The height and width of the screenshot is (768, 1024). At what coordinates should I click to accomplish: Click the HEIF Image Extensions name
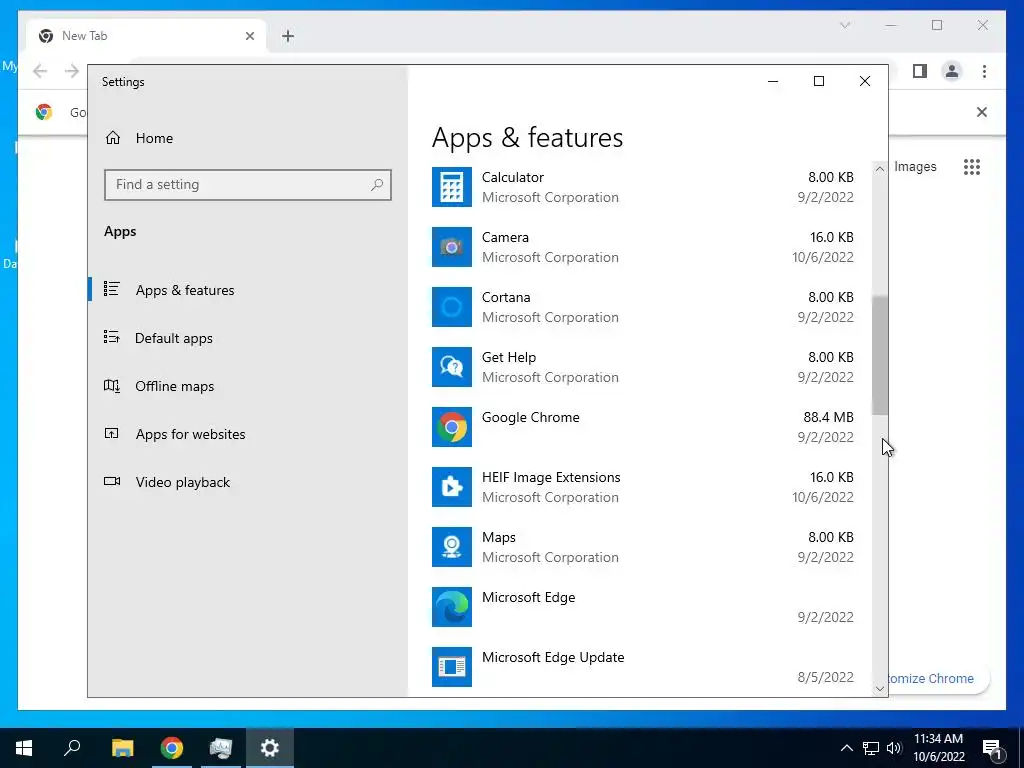point(551,477)
